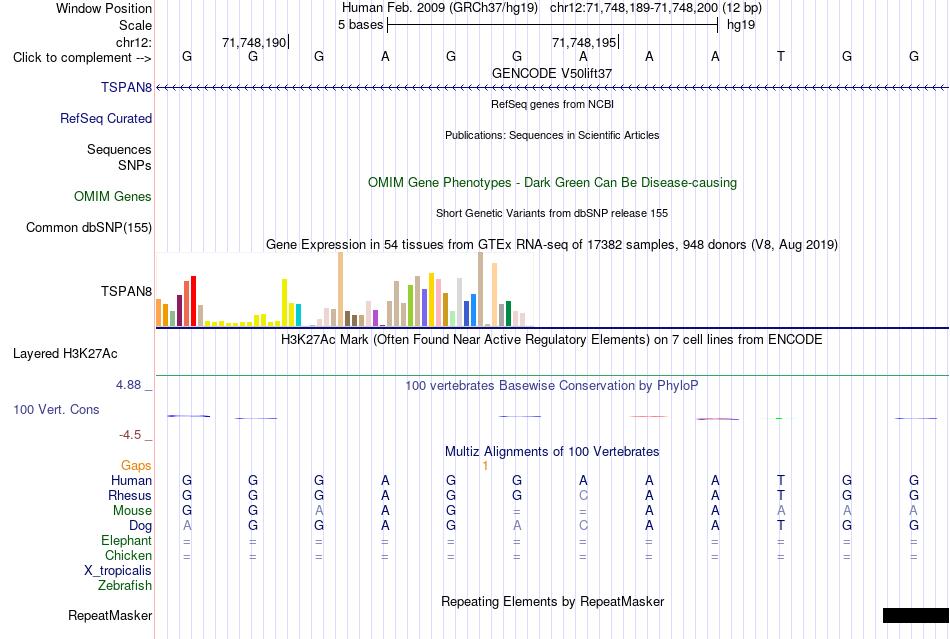Click the '5 bases' scale label
The width and height of the screenshot is (950, 639).
(x=360, y=25)
